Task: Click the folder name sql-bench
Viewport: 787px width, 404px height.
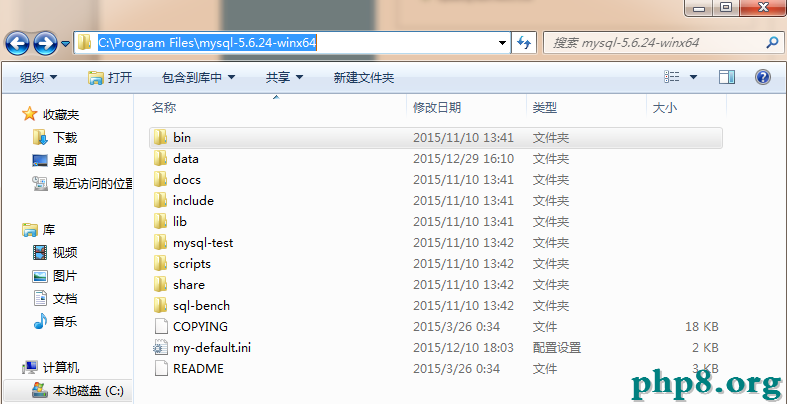Action: tap(201, 306)
